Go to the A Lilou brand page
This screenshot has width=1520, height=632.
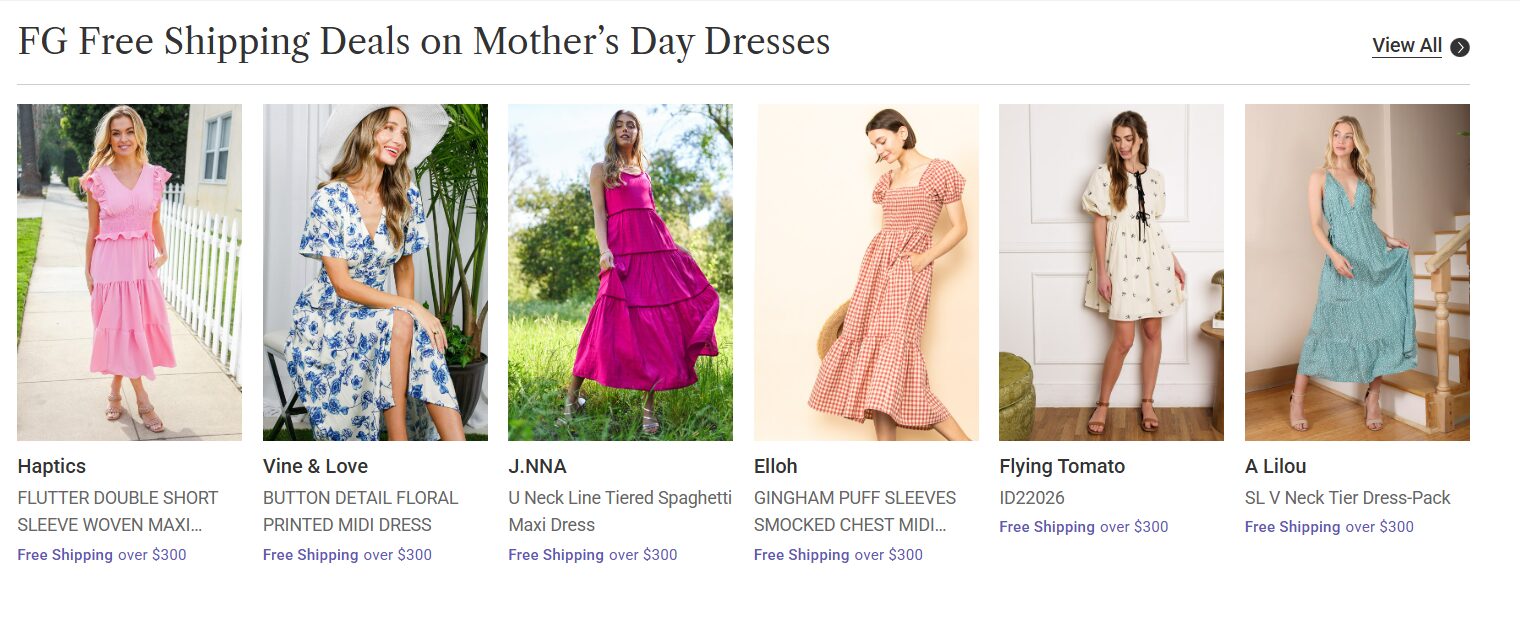pos(1276,466)
